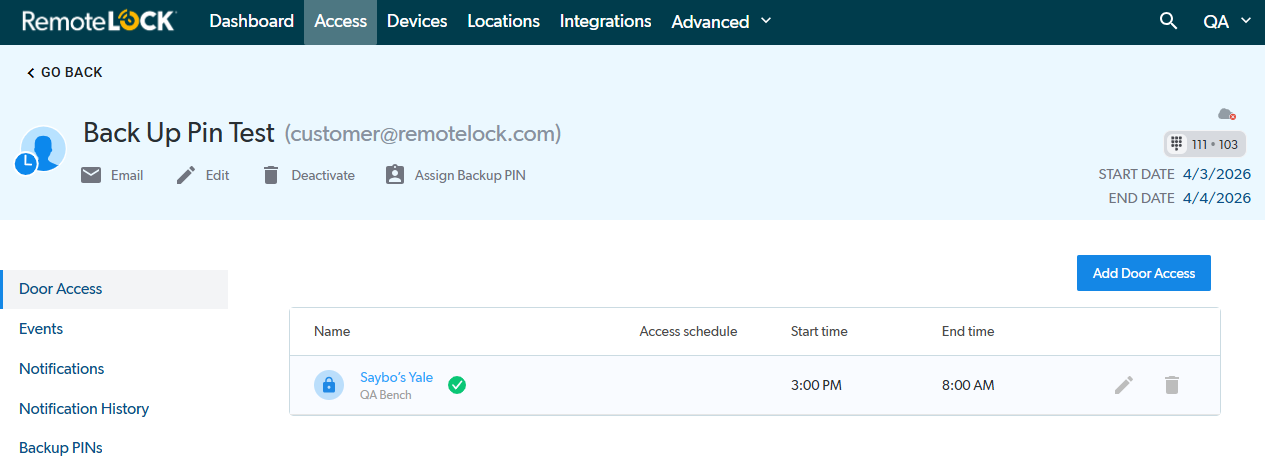
Task: Click the trash icon beside Deactivate
Action: (x=271, y=175)
